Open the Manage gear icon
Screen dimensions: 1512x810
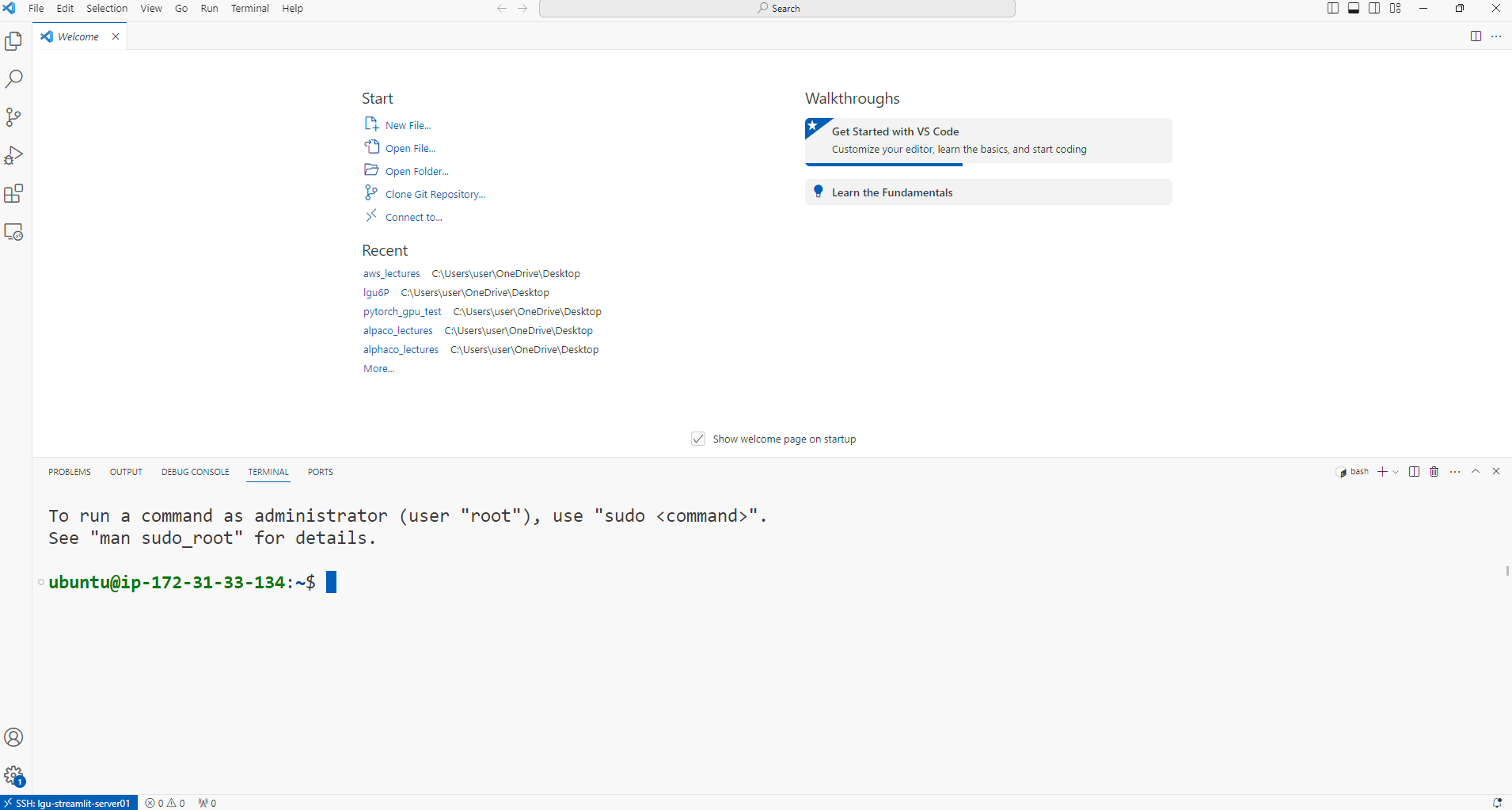[x=14, y=776]
